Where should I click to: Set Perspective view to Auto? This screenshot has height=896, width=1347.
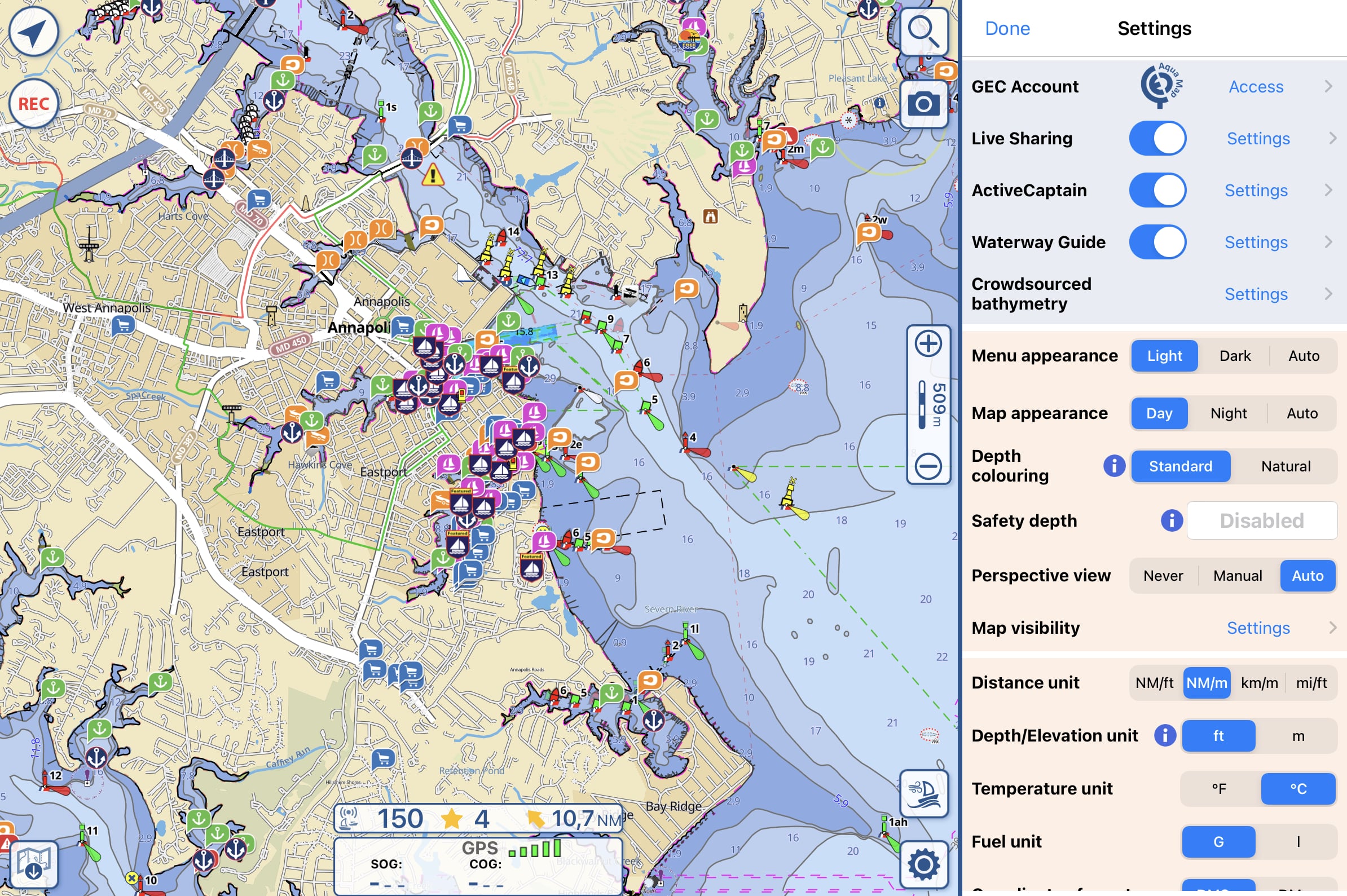[x=1307, y=575]
